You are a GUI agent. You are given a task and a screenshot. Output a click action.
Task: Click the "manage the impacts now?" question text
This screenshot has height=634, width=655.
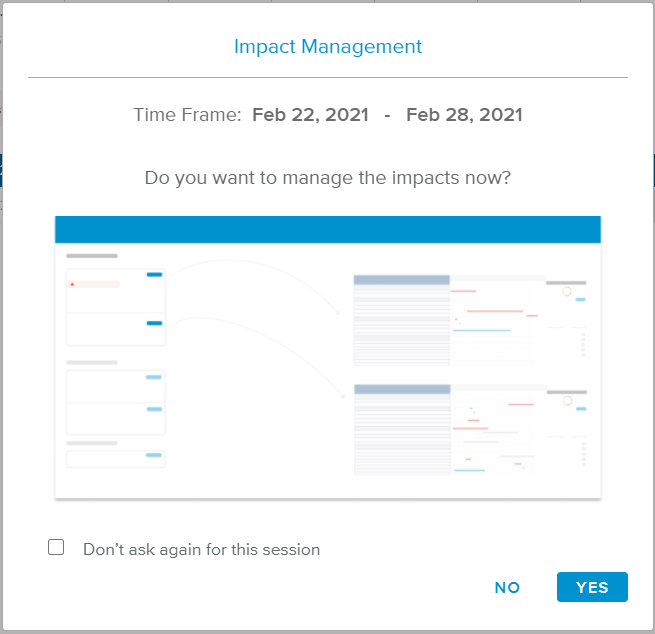coord(327,178)
